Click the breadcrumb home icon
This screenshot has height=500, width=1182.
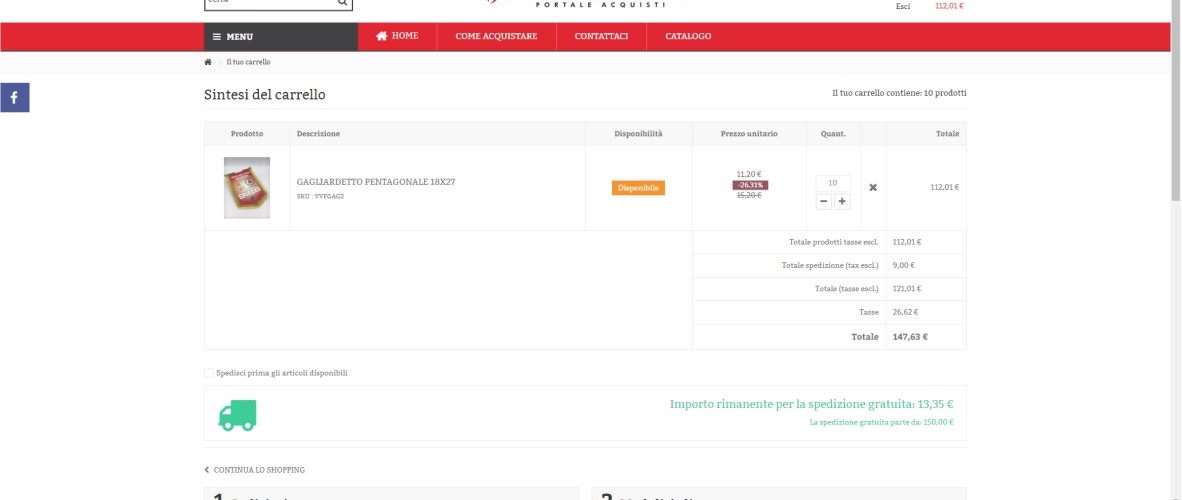208,62
